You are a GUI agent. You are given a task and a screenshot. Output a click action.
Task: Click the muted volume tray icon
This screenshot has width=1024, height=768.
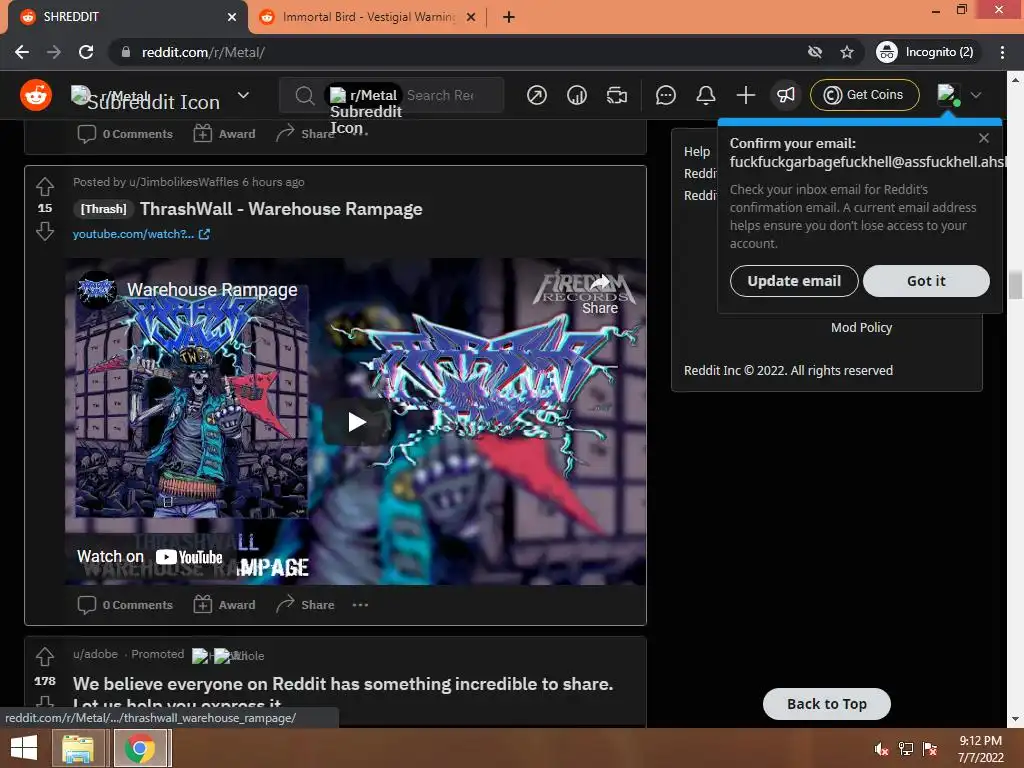click(882, 749)
